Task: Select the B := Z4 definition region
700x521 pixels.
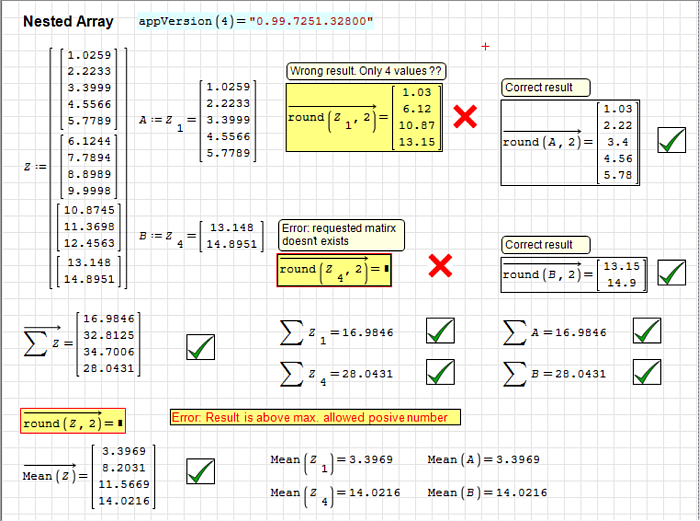Action: [x=202, y=236]
